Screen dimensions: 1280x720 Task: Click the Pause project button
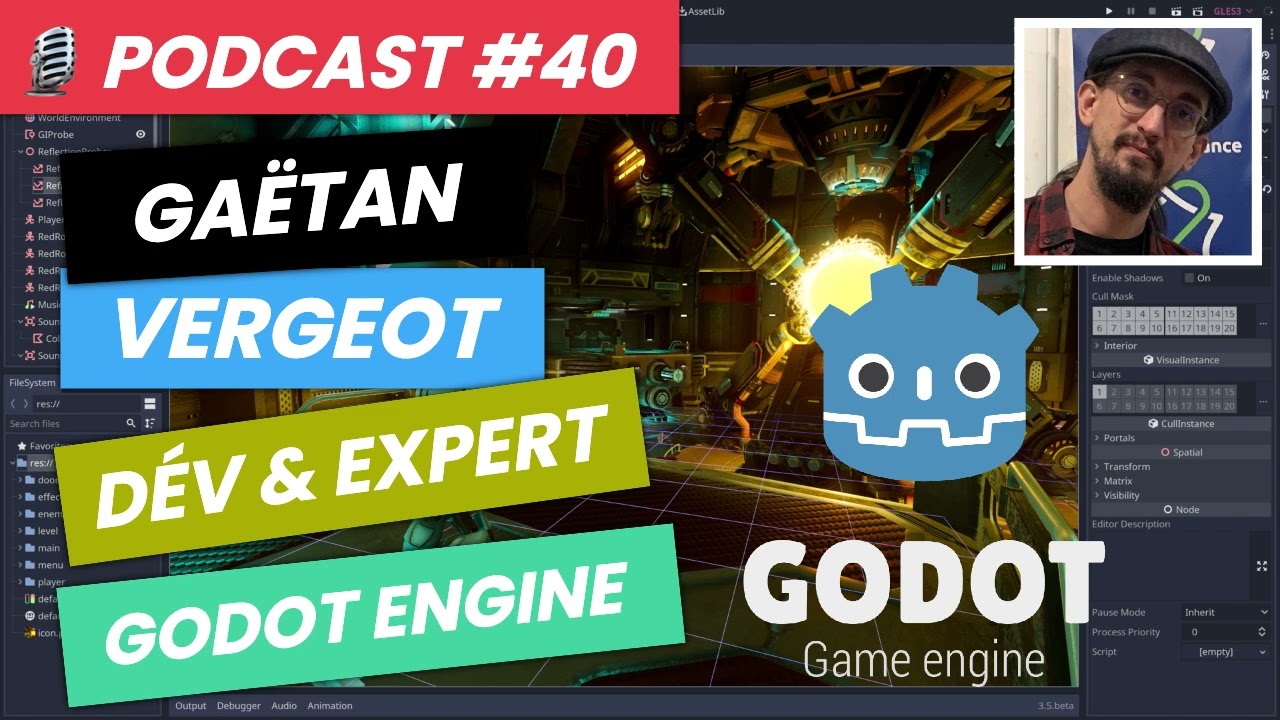pyautogui.click(x=1131, y=11)
